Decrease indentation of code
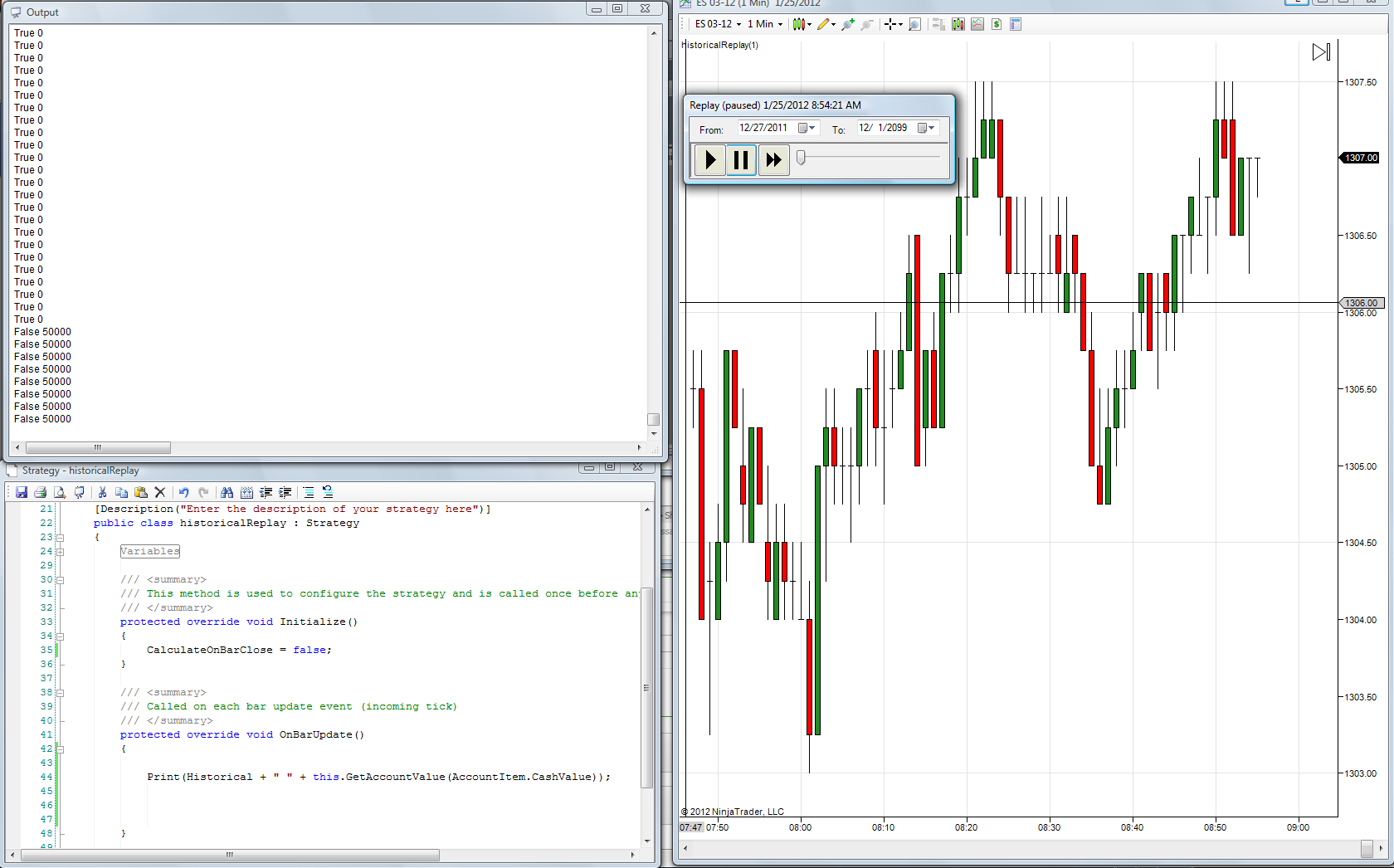 click(x=266, y=492)
